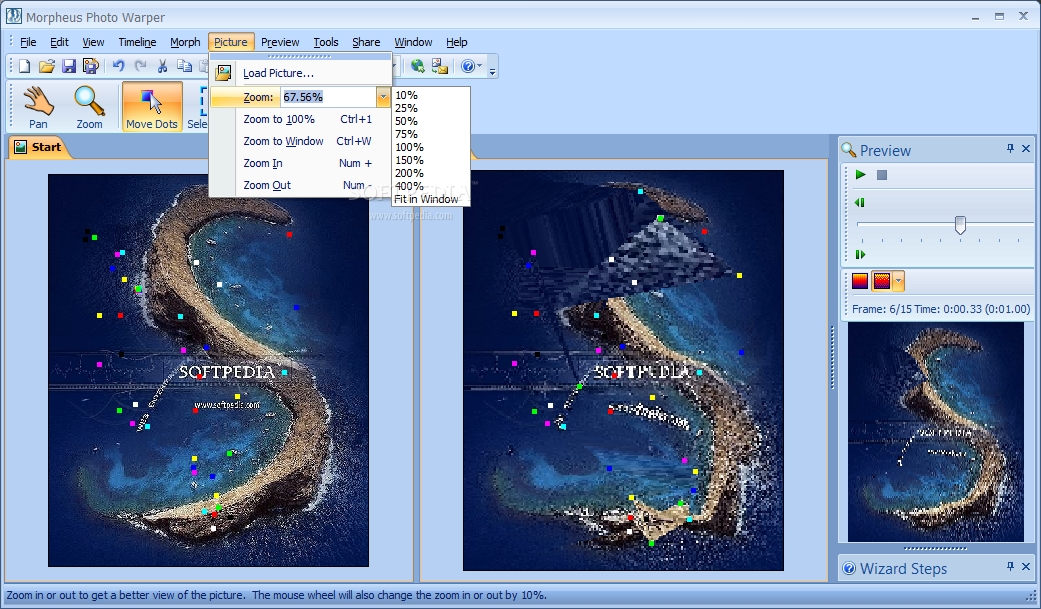This screenshot has height=609, width=1041.
Task: Click the email picture icon
Action: point(440,66)
